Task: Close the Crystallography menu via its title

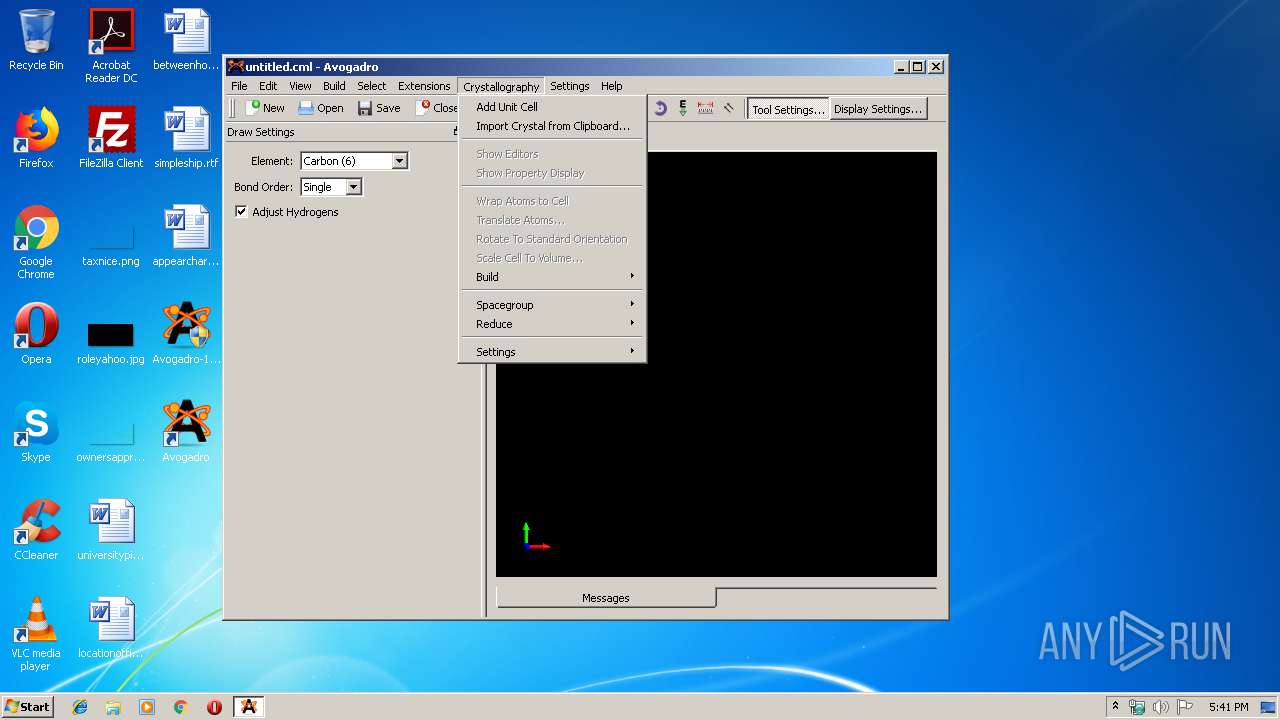Action: [x=501, y=87]
